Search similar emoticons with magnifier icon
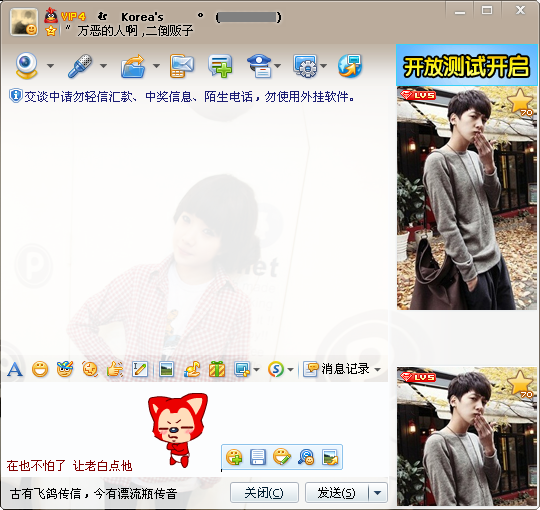This screenshot has width=540, height=510. pos(306,457)
